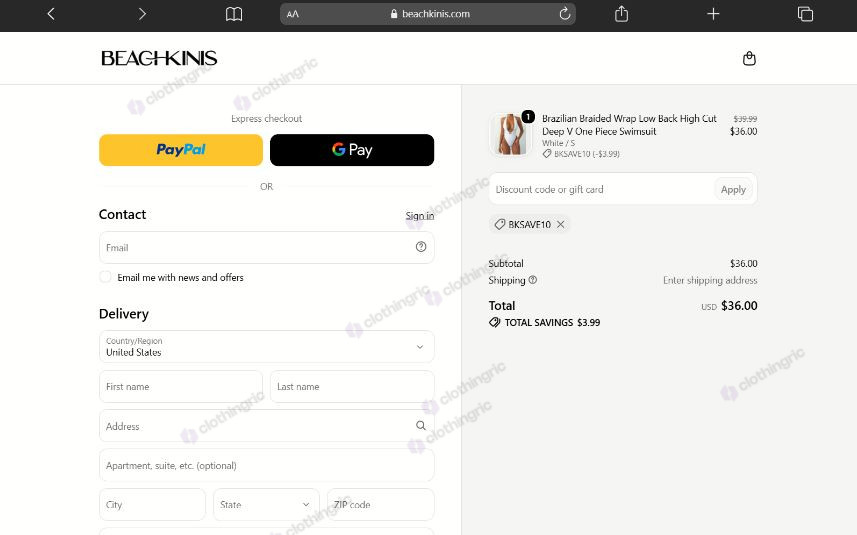Viewport: 857px width, 535px height.
Task: Focus the Email input field
Action: [x=267, y=248]
